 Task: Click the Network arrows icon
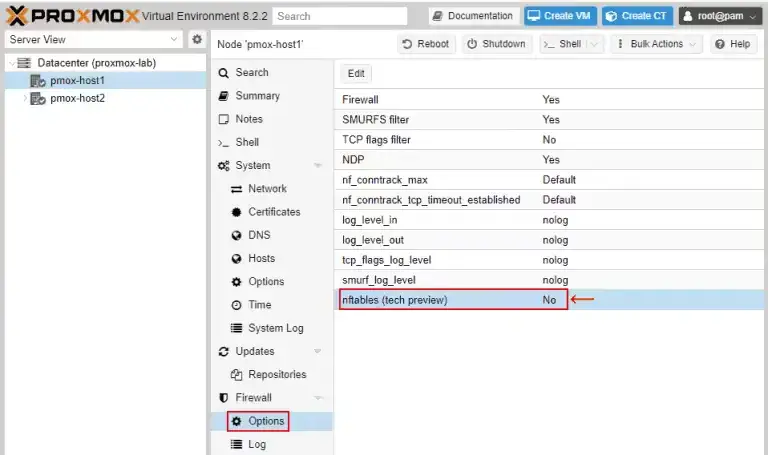tap(236, 189)
